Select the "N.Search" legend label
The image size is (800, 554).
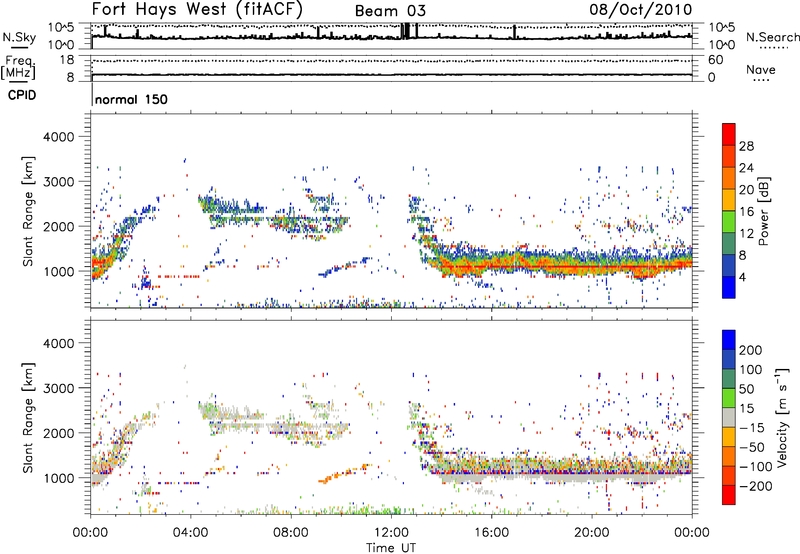tap(772, 37)
